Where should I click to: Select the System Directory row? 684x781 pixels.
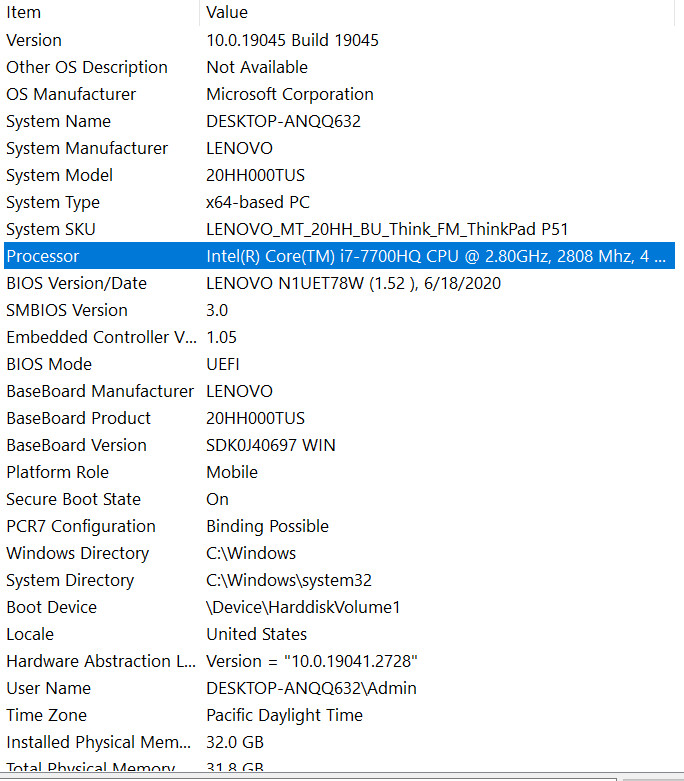(x=70, y=580)
